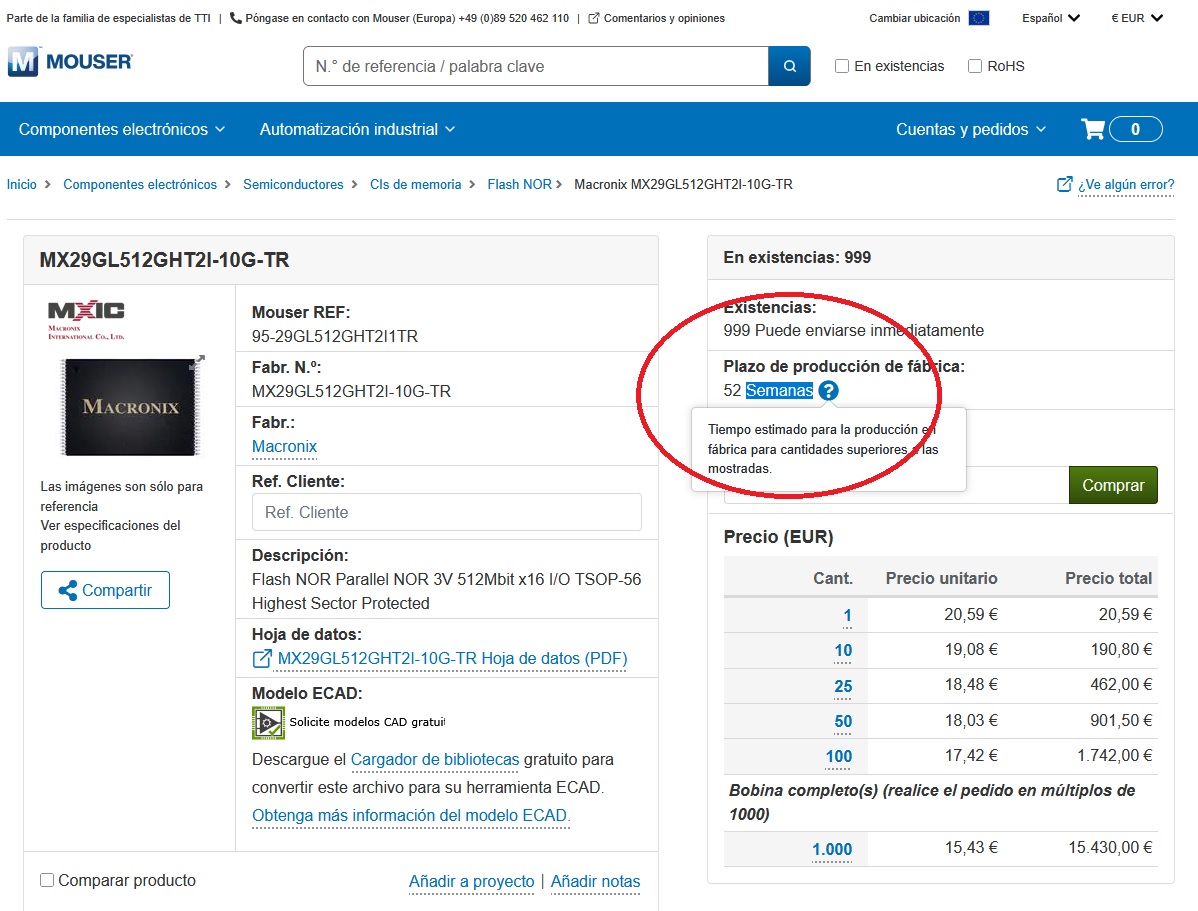Expand the 'Automatización industrial' menu
The image size is (1198, 911).
coord(357,129)
